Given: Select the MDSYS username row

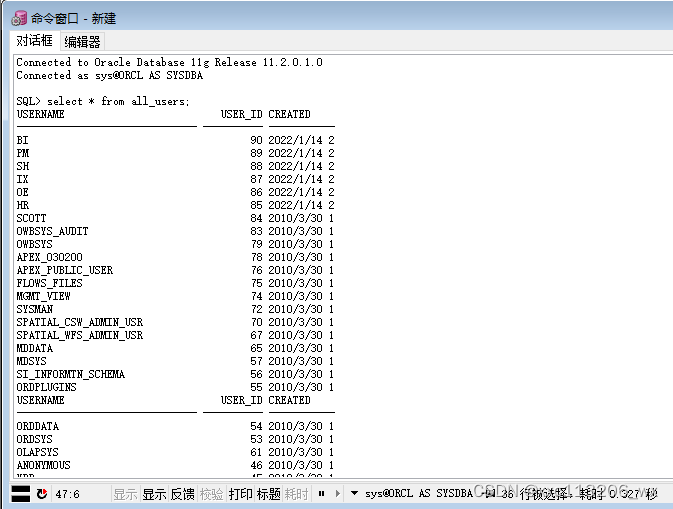Looking at the screenshot, I should [x=31, y=361].
